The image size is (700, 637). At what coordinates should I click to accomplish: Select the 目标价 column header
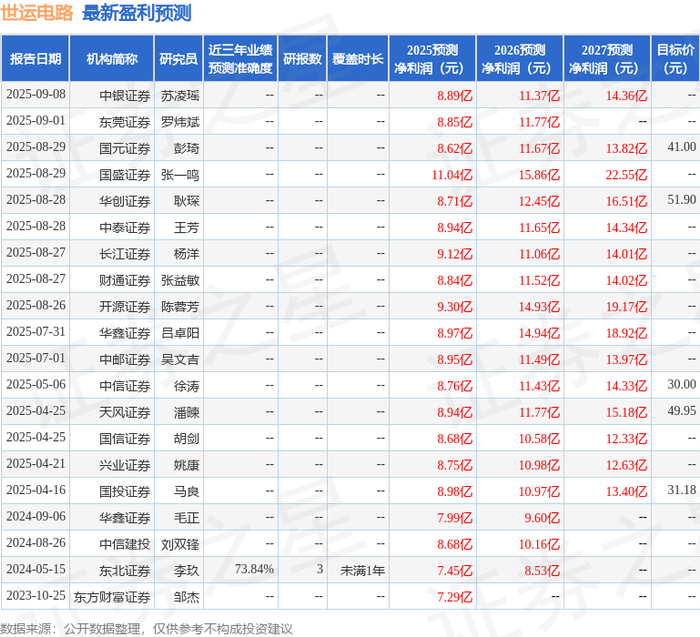[675, 59]
